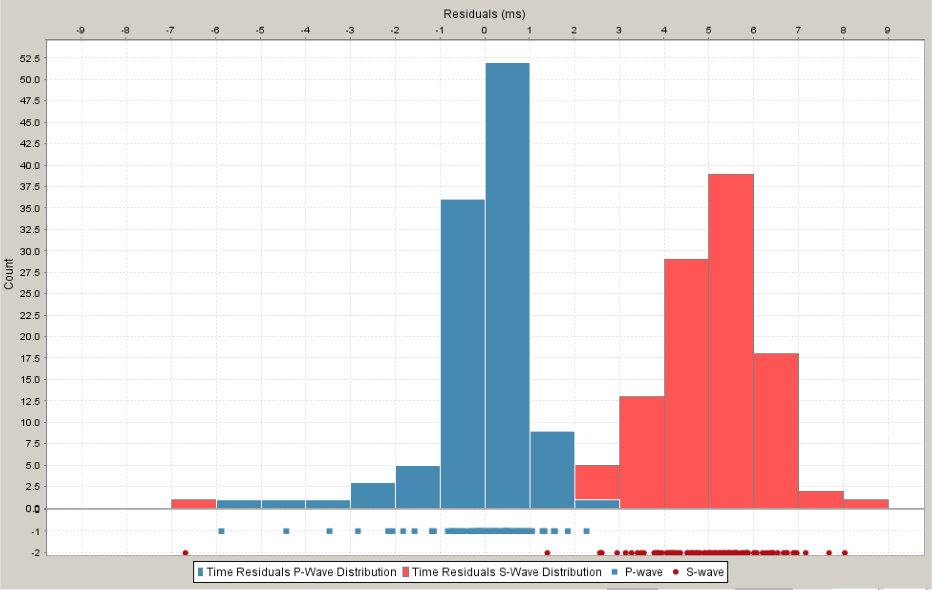
Task: Click the isolated S-wave dot near -7
Action: pos(184,550)
